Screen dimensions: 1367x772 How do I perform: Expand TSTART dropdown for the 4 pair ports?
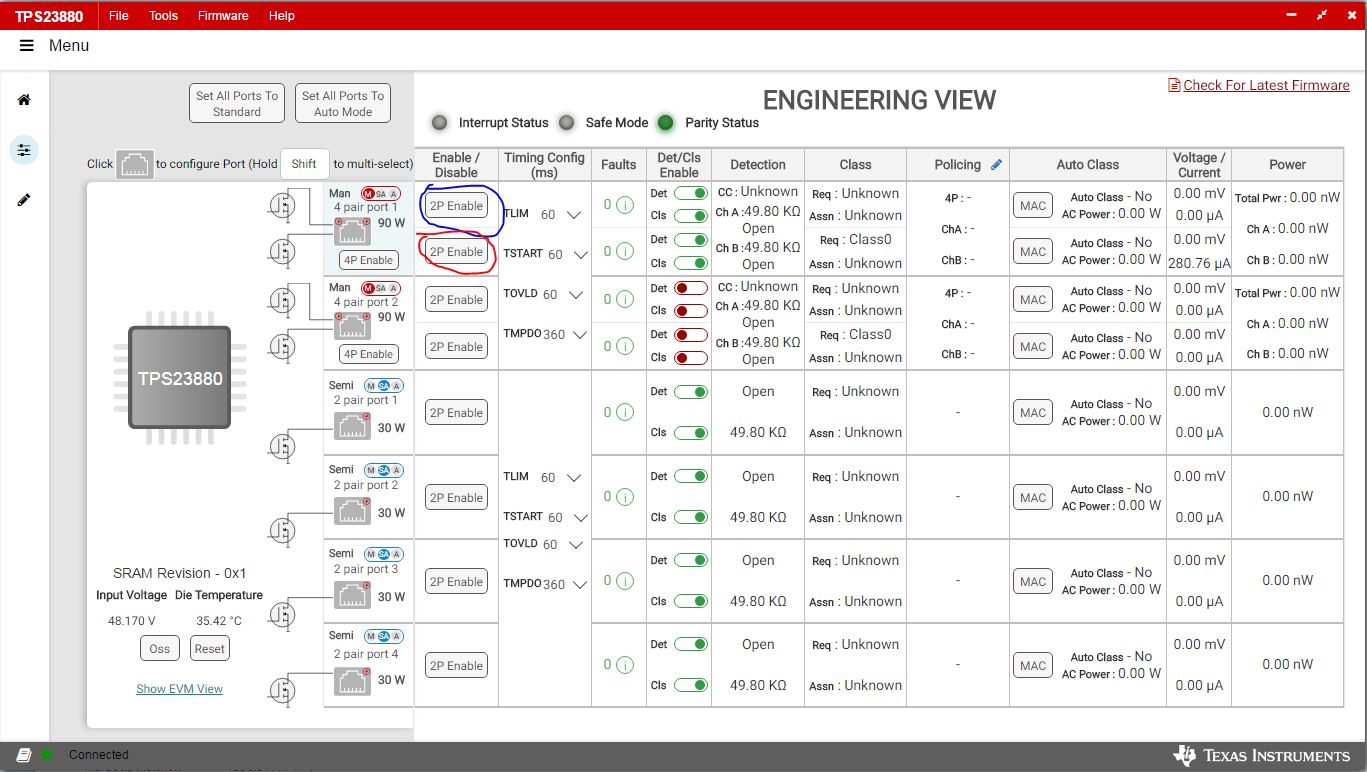point(580,255)
